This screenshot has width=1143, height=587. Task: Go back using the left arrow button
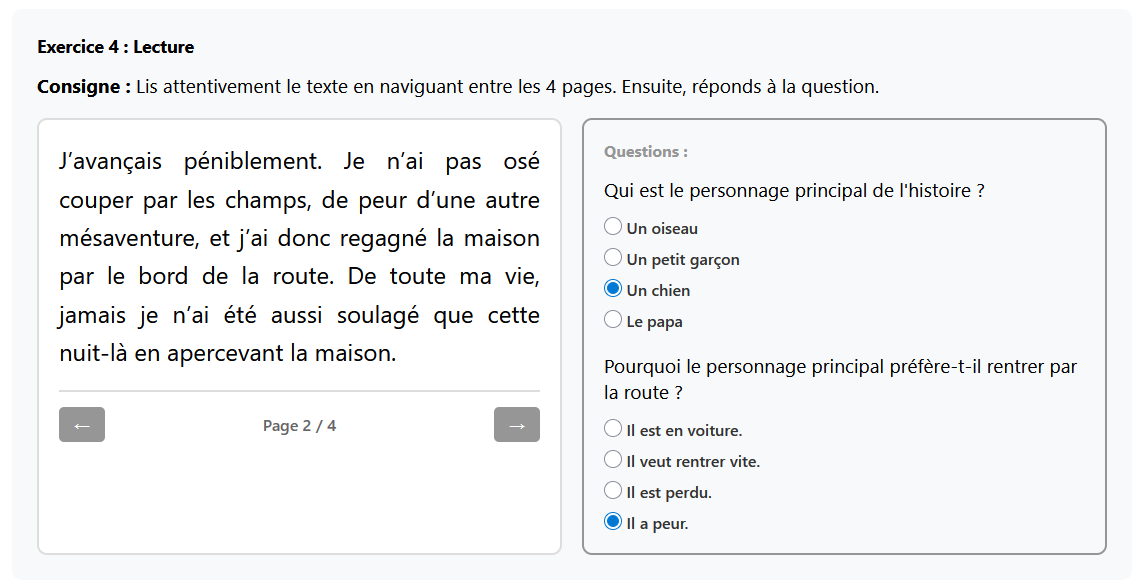pyautogui.click(x=81, y=424)
